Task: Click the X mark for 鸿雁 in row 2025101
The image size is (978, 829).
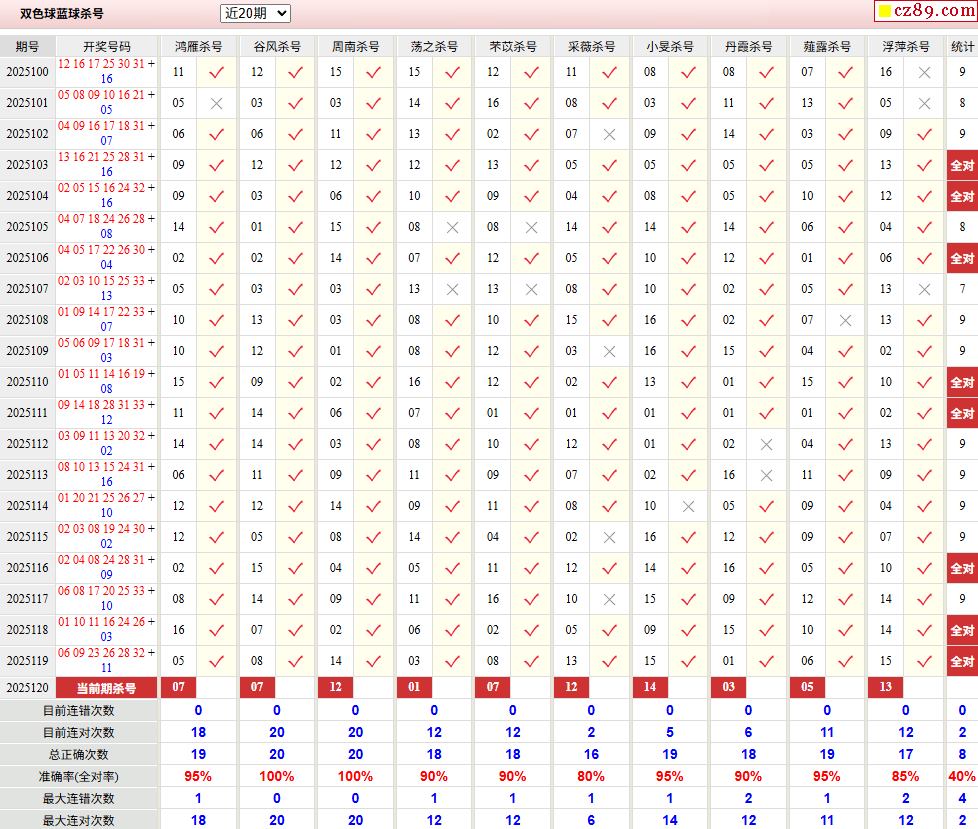Action: (217, 103)
